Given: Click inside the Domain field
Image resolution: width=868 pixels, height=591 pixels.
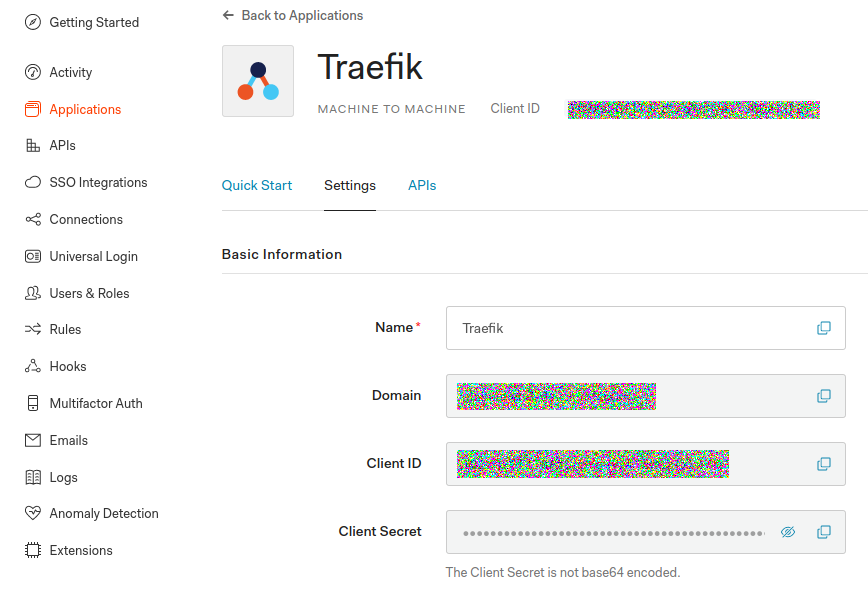Looking at the screenshot, I should click(x=645, y=396).
